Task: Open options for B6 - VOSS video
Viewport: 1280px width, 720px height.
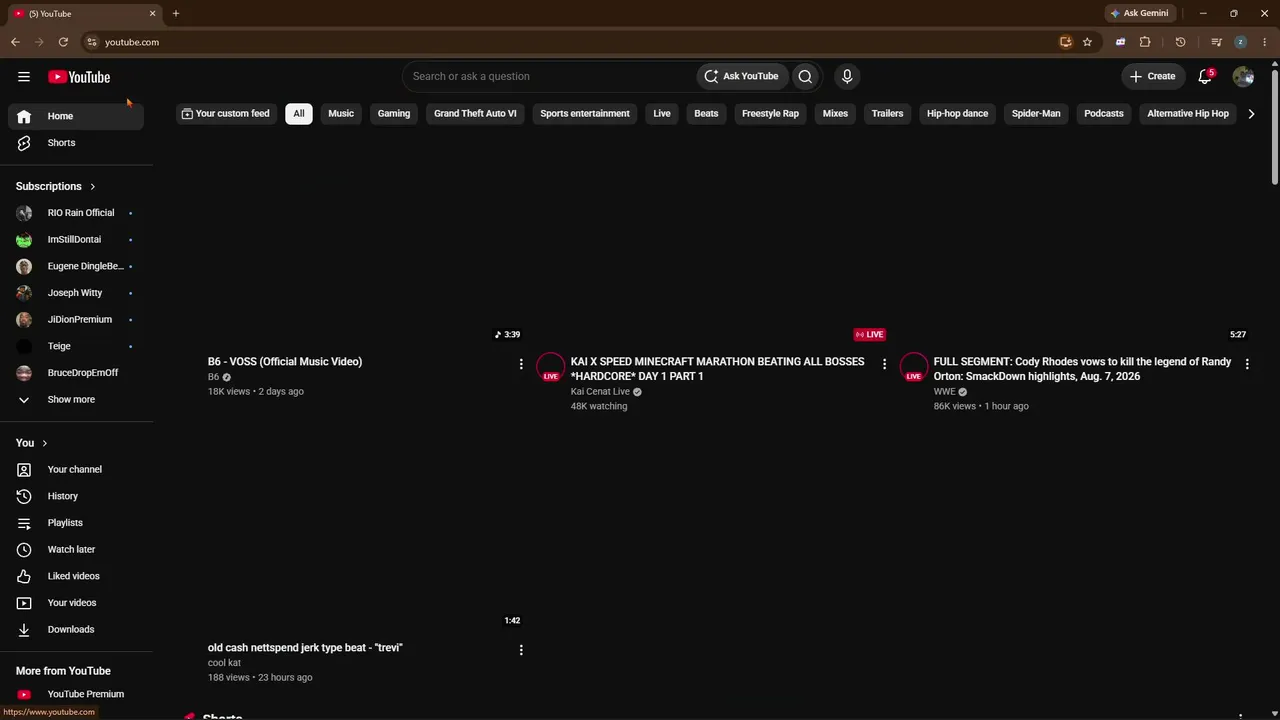Action: [x=521, y=364]
